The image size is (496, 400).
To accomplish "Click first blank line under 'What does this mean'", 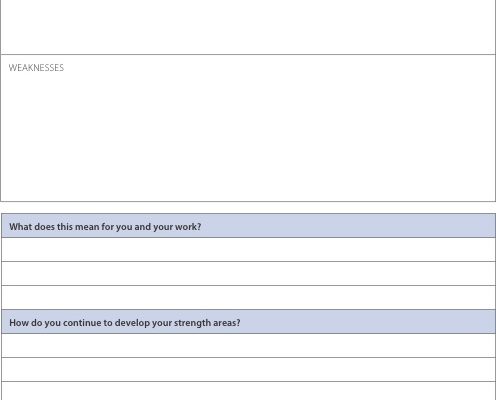I will (x=248, y=250).
